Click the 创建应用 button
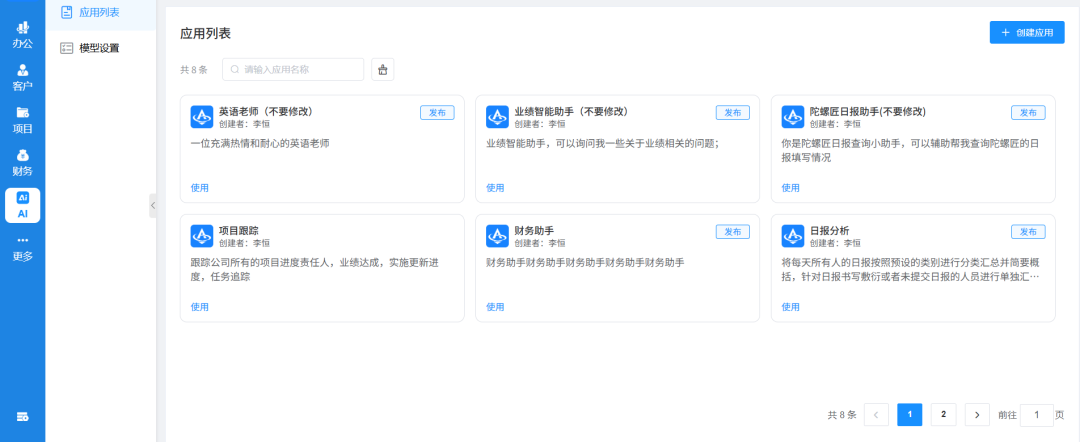The height and width of the screenshot is (442, 1080). tap(1027, 32)
